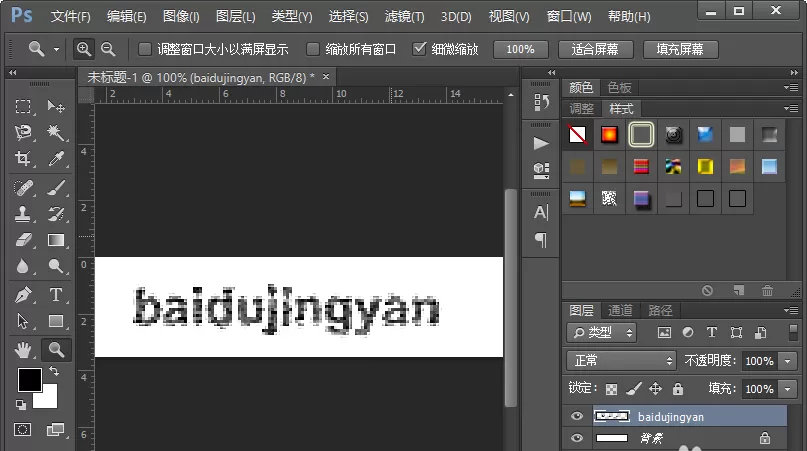Select the Gradient tool

coord(56,240)
